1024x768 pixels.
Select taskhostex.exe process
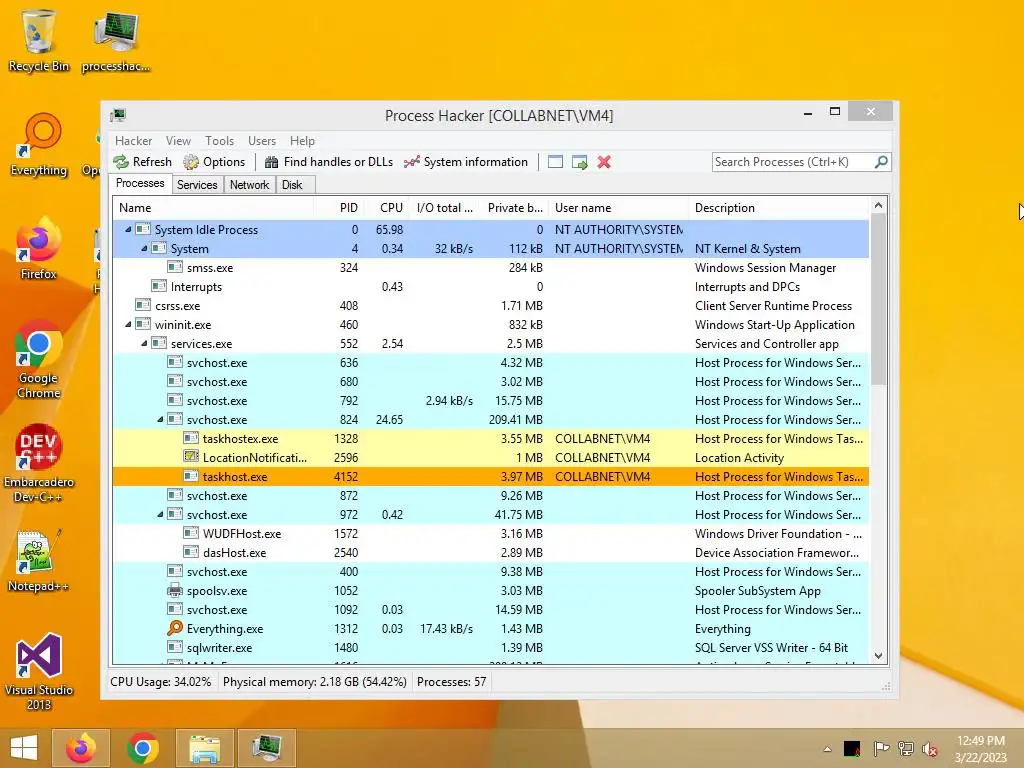[x=490, y=439]
